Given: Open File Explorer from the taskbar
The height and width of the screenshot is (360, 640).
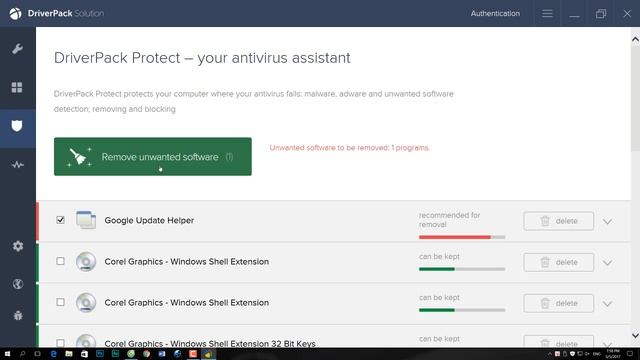Looking at the screenshot, I should [x=69, y=354].
